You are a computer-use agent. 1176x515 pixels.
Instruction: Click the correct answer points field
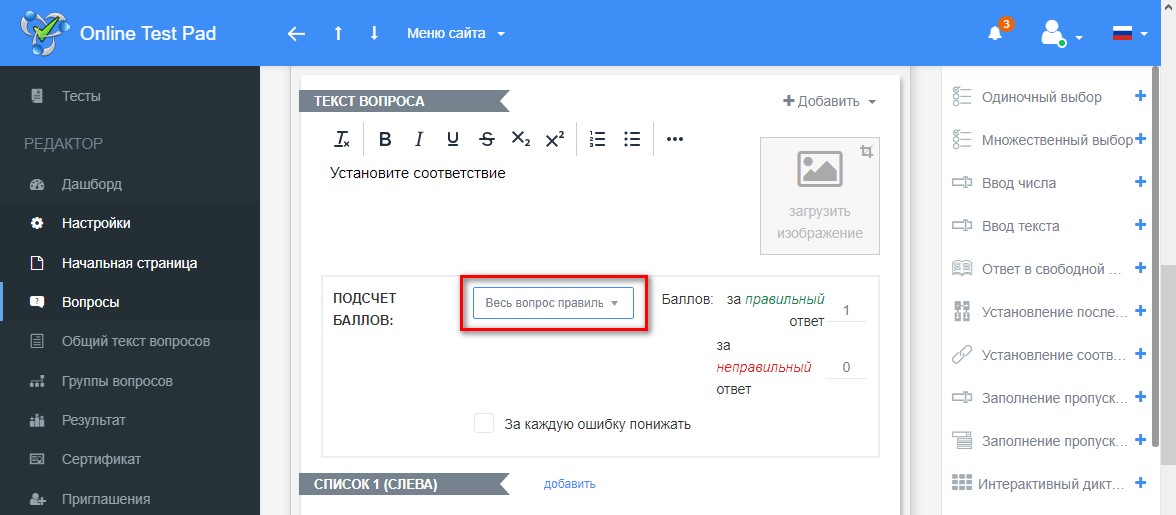tap(846, 310)
